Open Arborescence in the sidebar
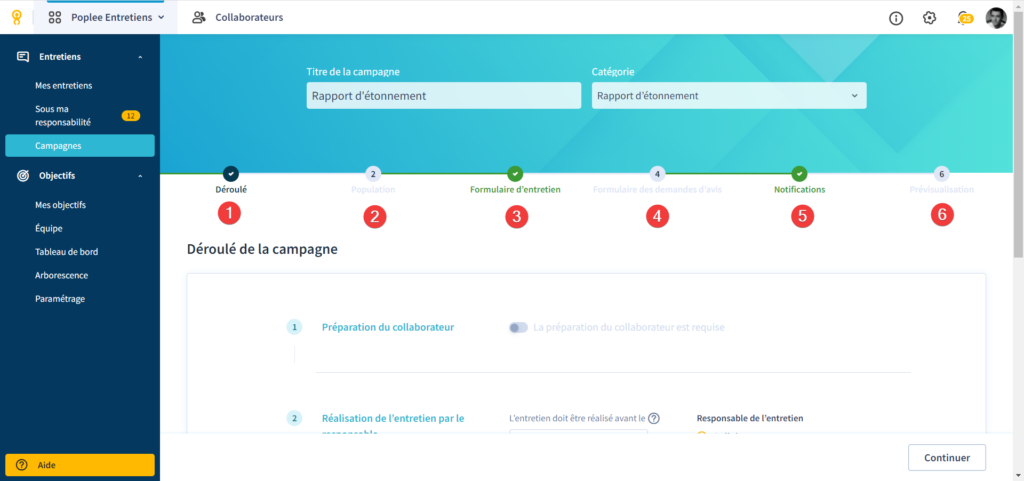The height and width of the screenshot is (481, 1024). point(61,275)
